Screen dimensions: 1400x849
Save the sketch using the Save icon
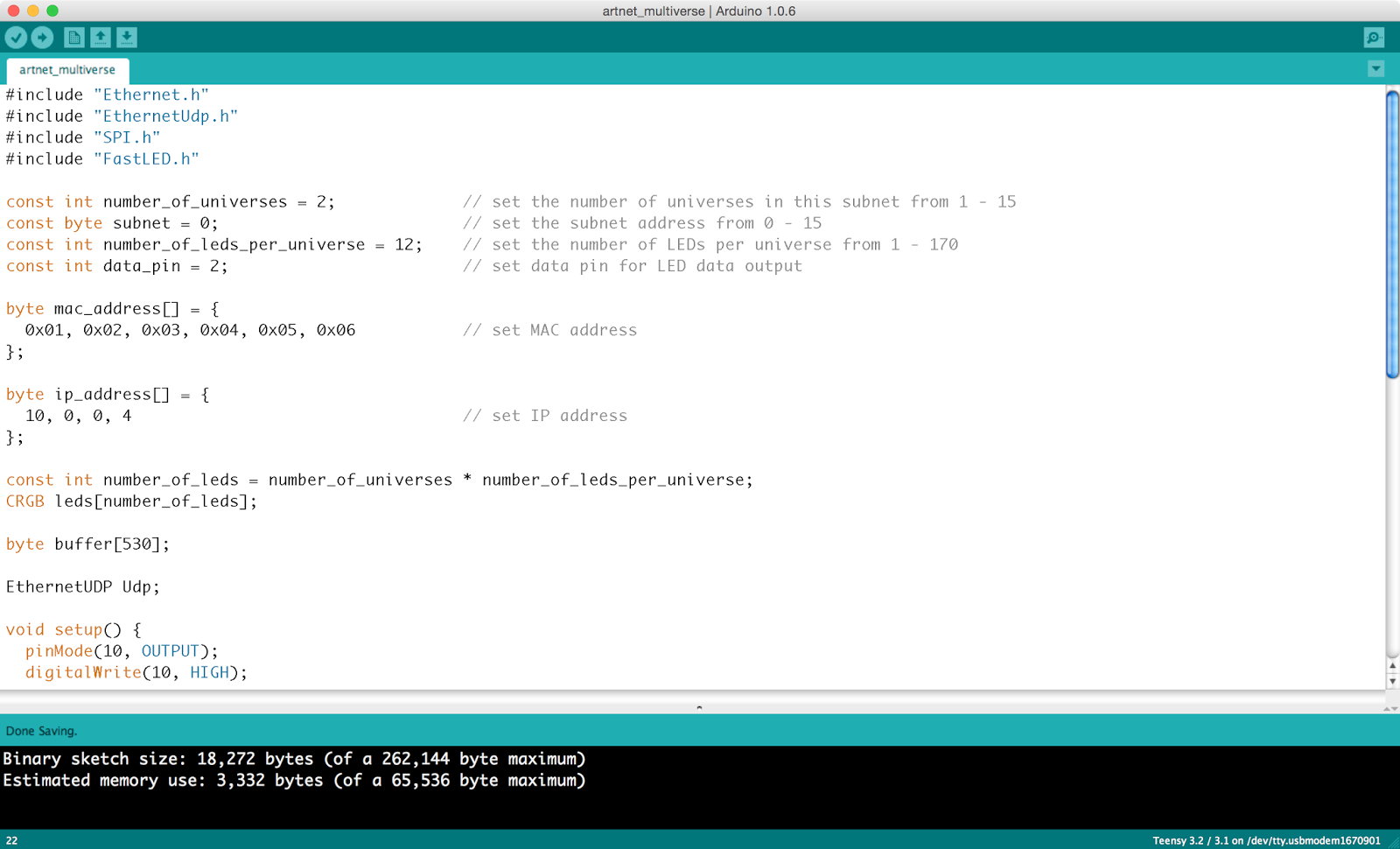click(125, 38)
